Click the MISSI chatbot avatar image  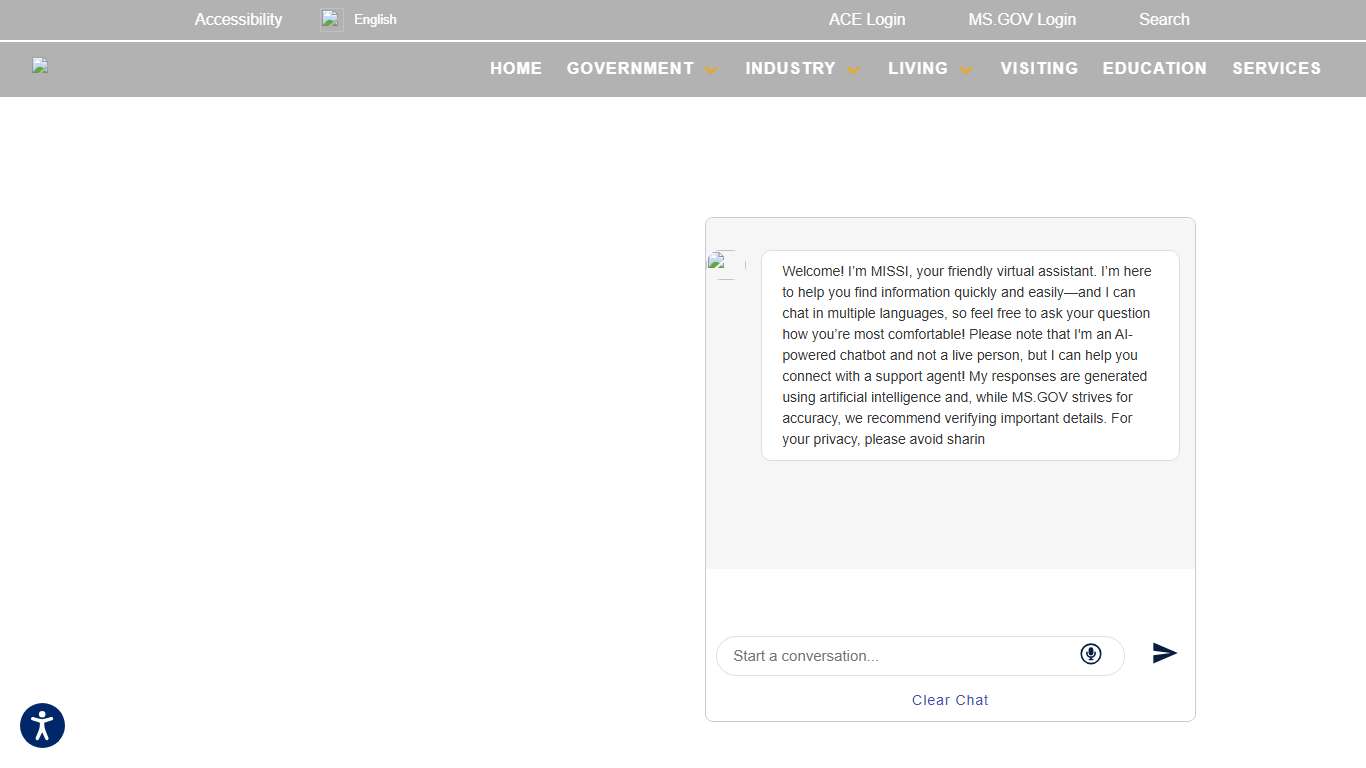point(726,264)
